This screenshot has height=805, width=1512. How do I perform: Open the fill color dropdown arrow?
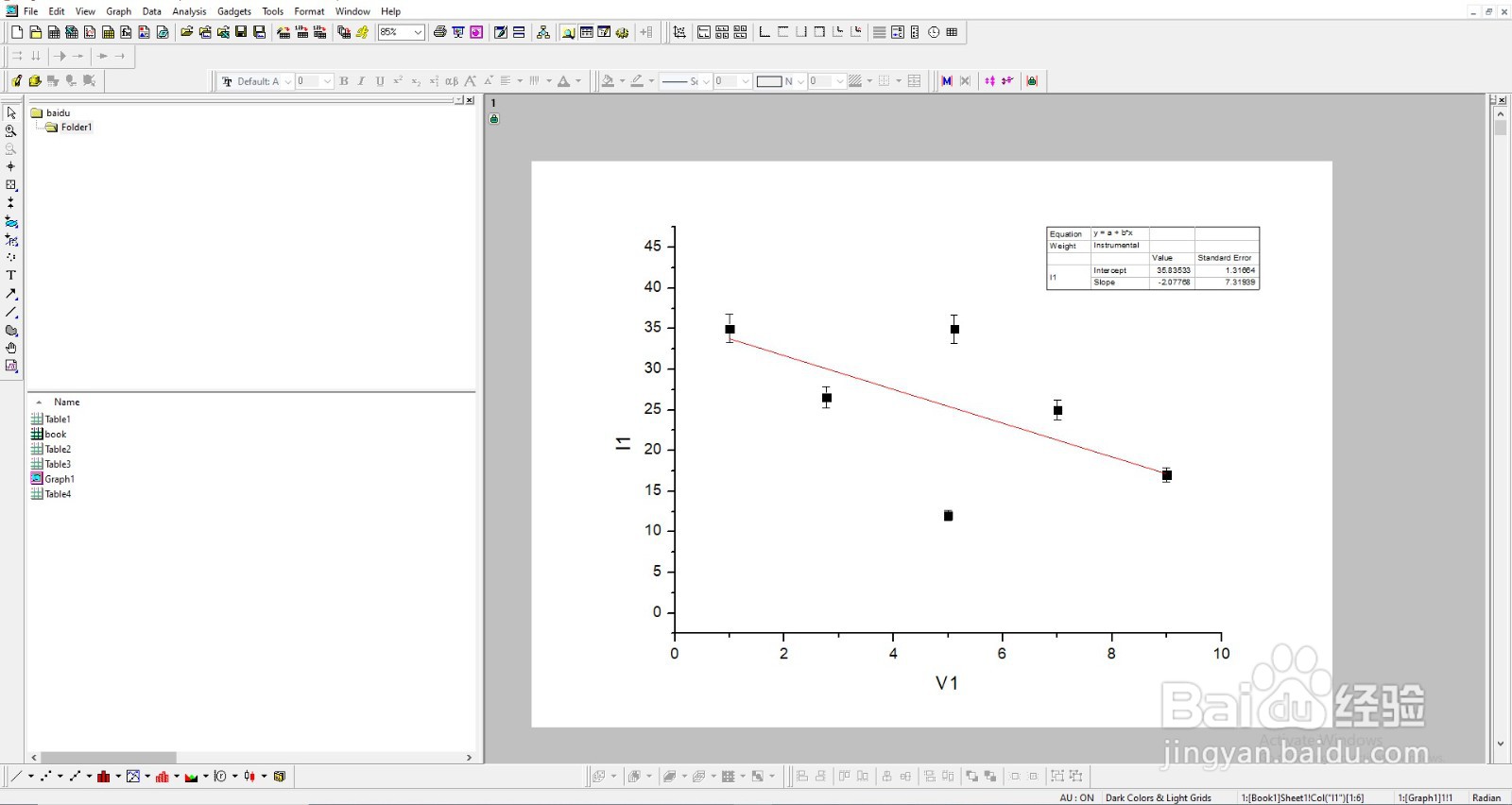coord(622,81)
